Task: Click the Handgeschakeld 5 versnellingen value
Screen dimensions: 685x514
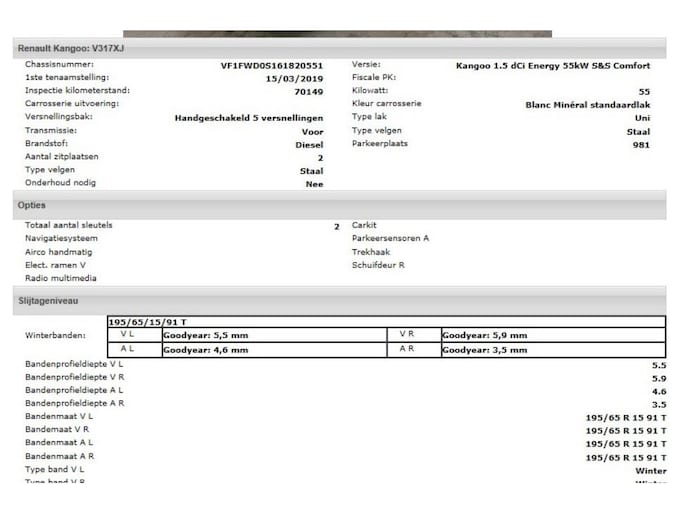Action: (x=248, y=118)
